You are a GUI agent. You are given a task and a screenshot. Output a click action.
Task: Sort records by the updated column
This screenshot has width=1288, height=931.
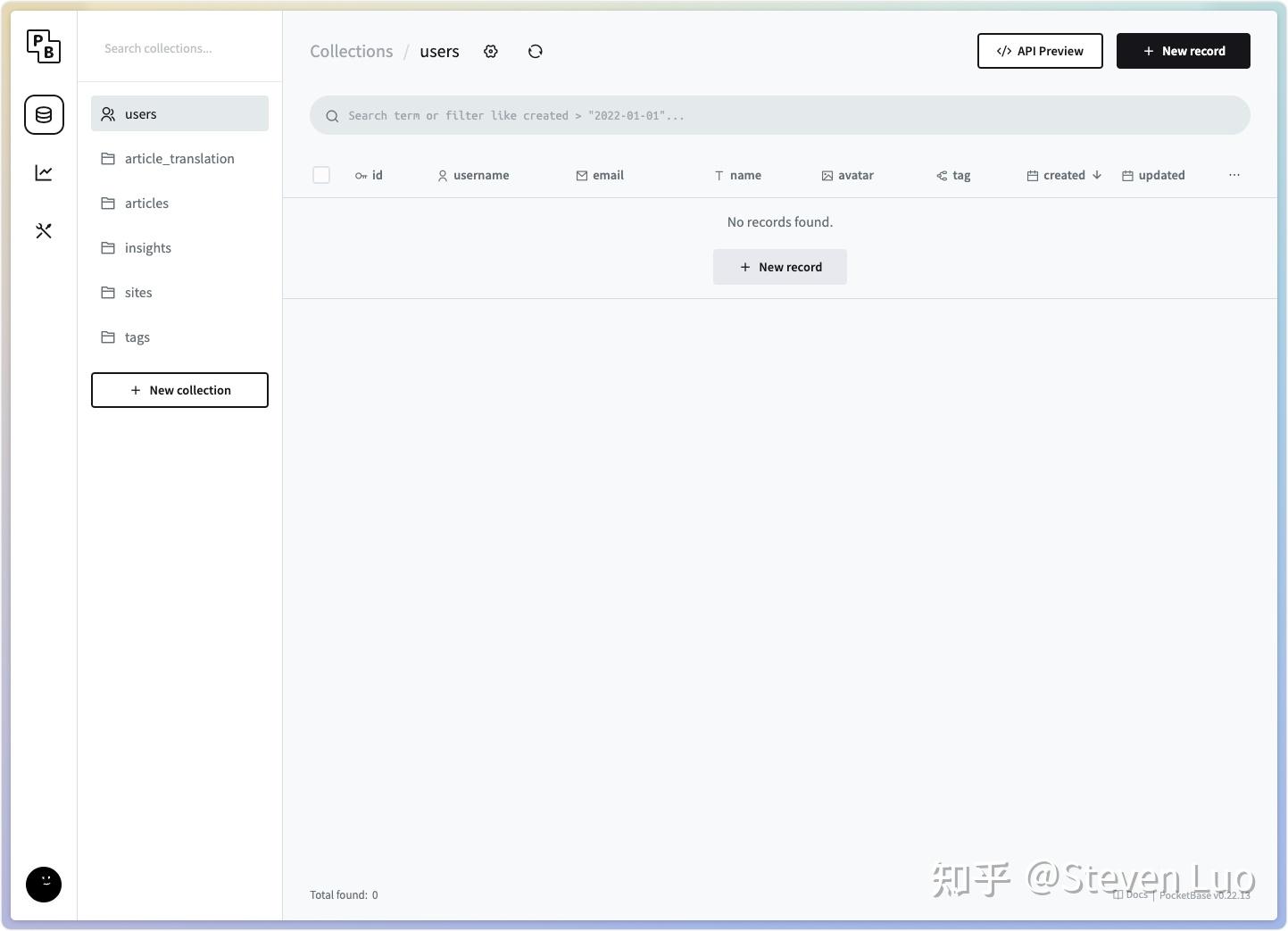point(1161,175)
